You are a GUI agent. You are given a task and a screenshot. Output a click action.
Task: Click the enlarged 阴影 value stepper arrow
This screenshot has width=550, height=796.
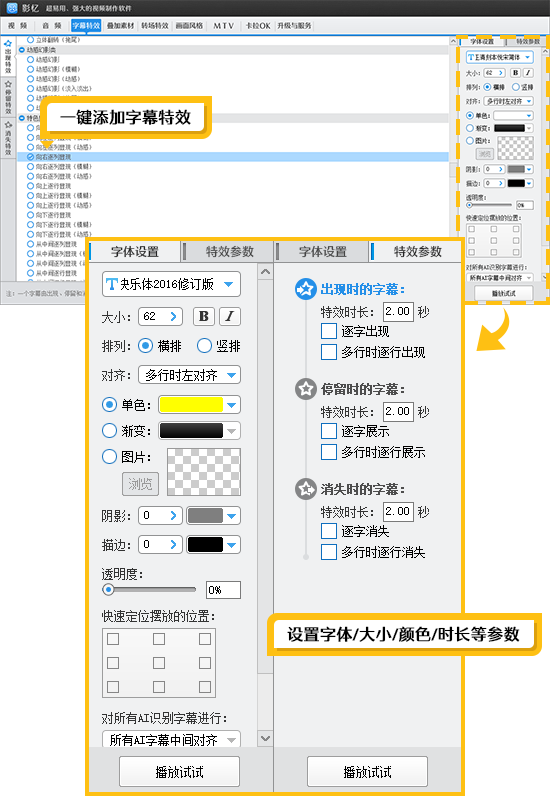pos(173,516)
